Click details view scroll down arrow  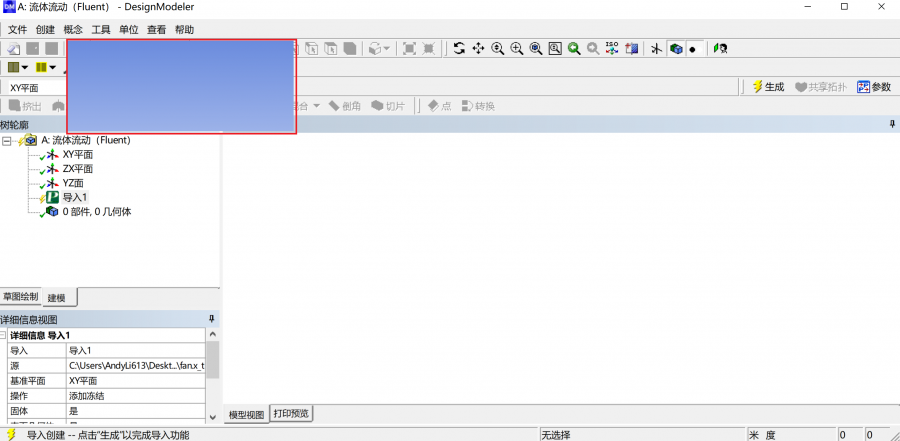tap(212, 417)
